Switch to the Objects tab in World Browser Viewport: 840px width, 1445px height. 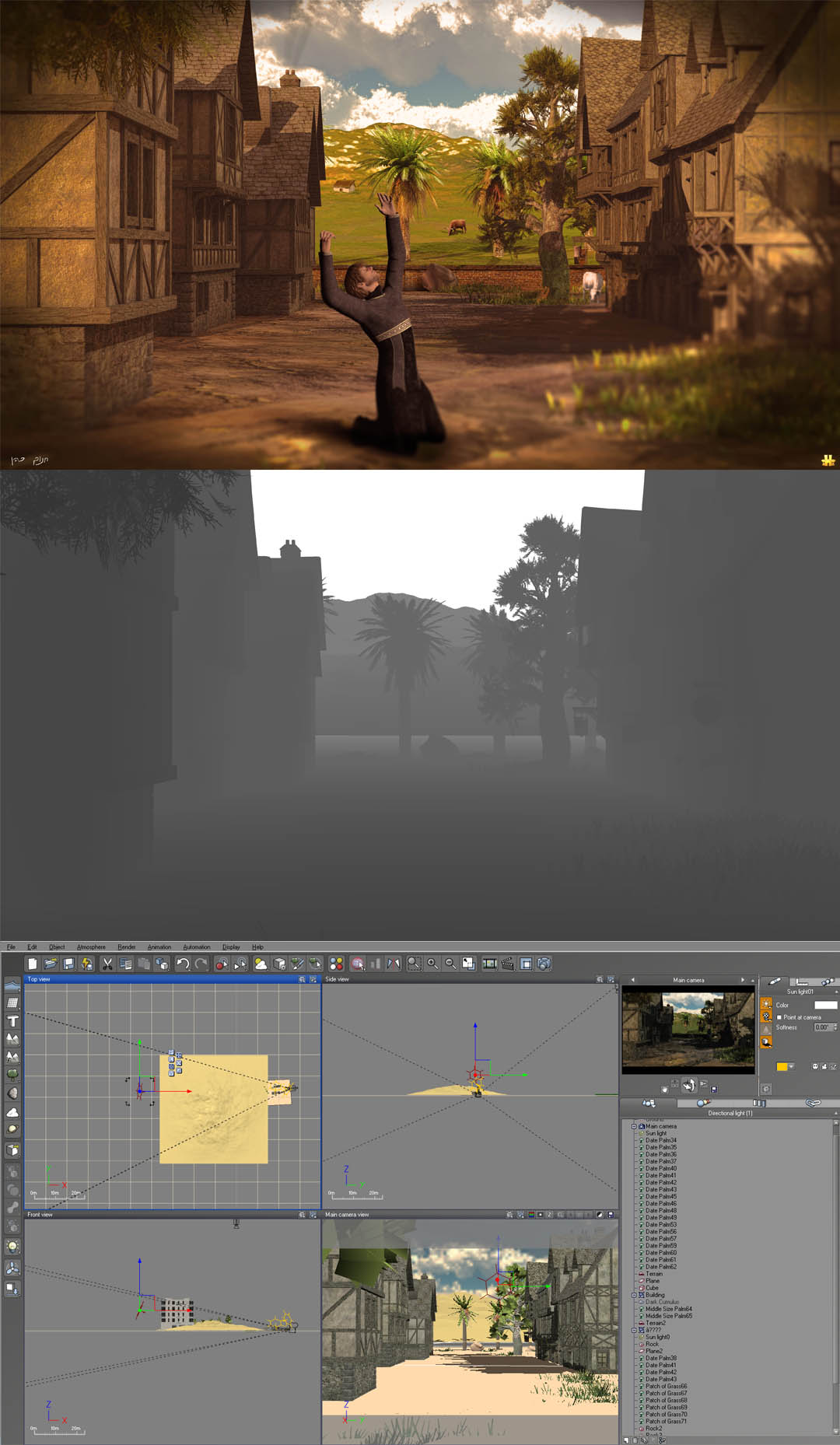pyautogui.click(x=648, y=1103)
